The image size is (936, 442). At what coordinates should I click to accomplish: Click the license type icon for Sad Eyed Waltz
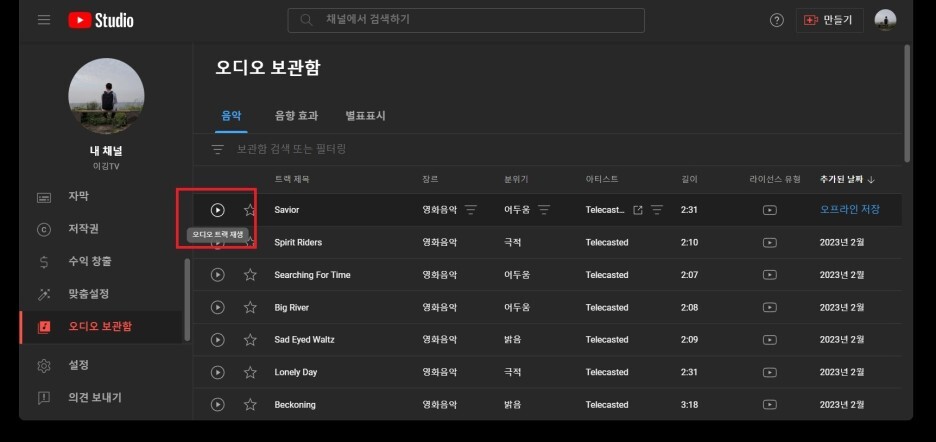[x=770, y=340]
